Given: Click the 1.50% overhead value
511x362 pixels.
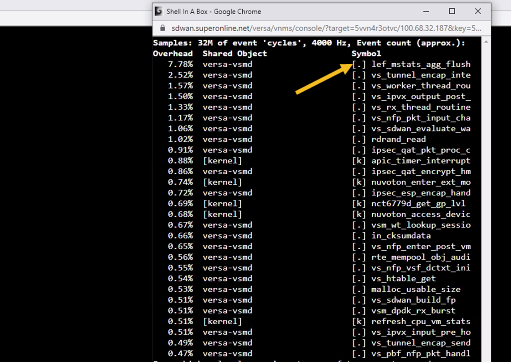Looking at the screenshot, I should (x=180, y=96).
